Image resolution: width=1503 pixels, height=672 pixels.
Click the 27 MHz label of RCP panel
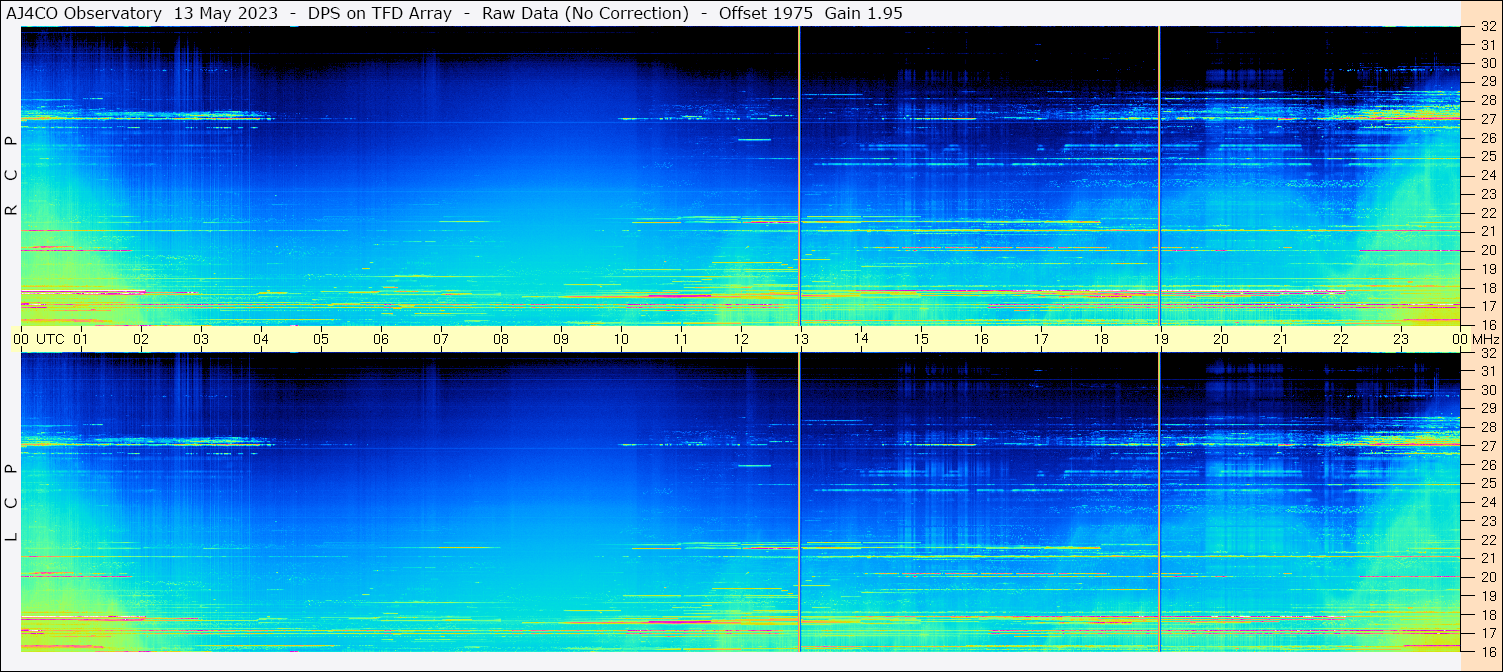[1487, 119]
